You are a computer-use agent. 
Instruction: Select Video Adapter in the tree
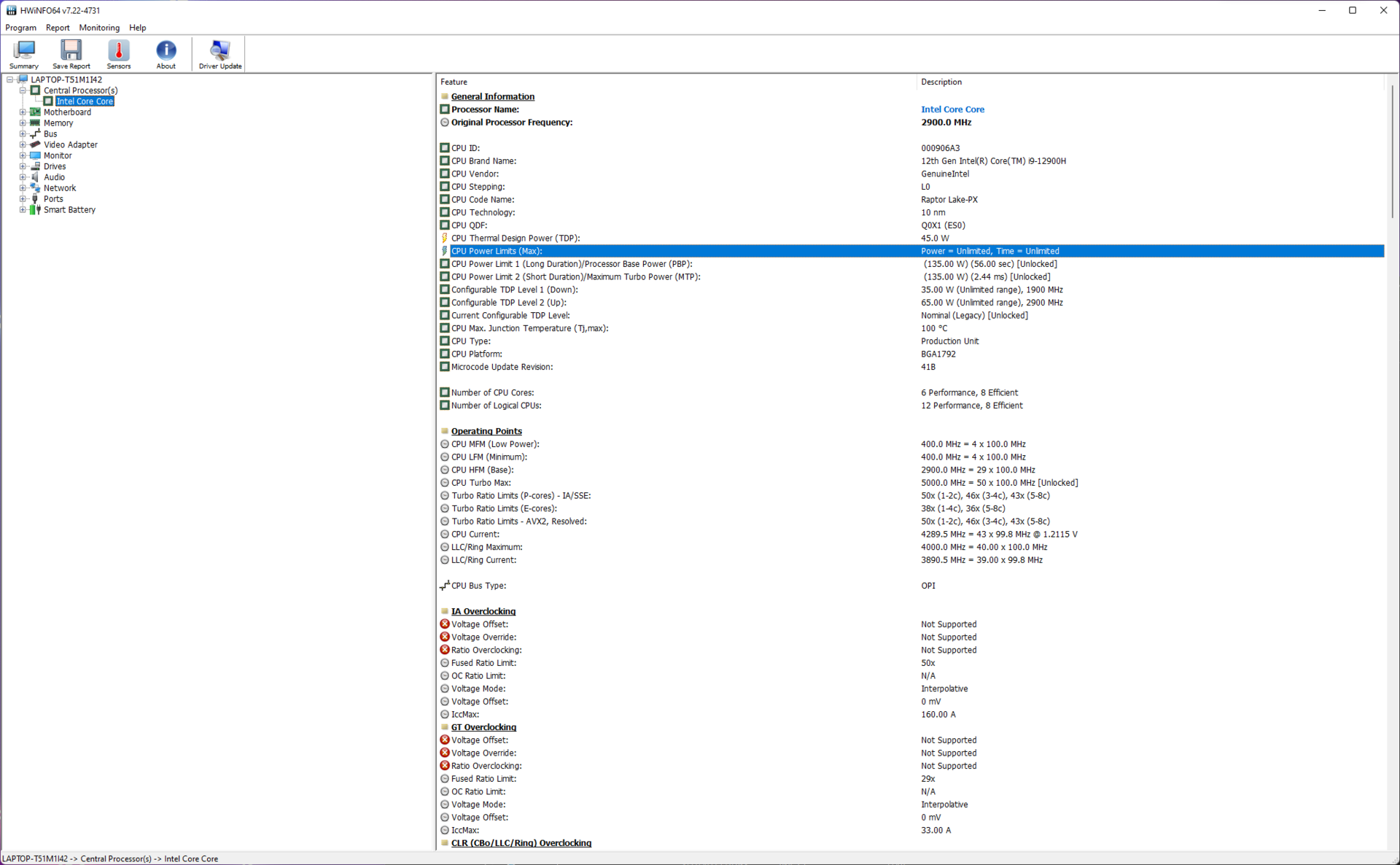pyautogui.click(x=70, y=145)
